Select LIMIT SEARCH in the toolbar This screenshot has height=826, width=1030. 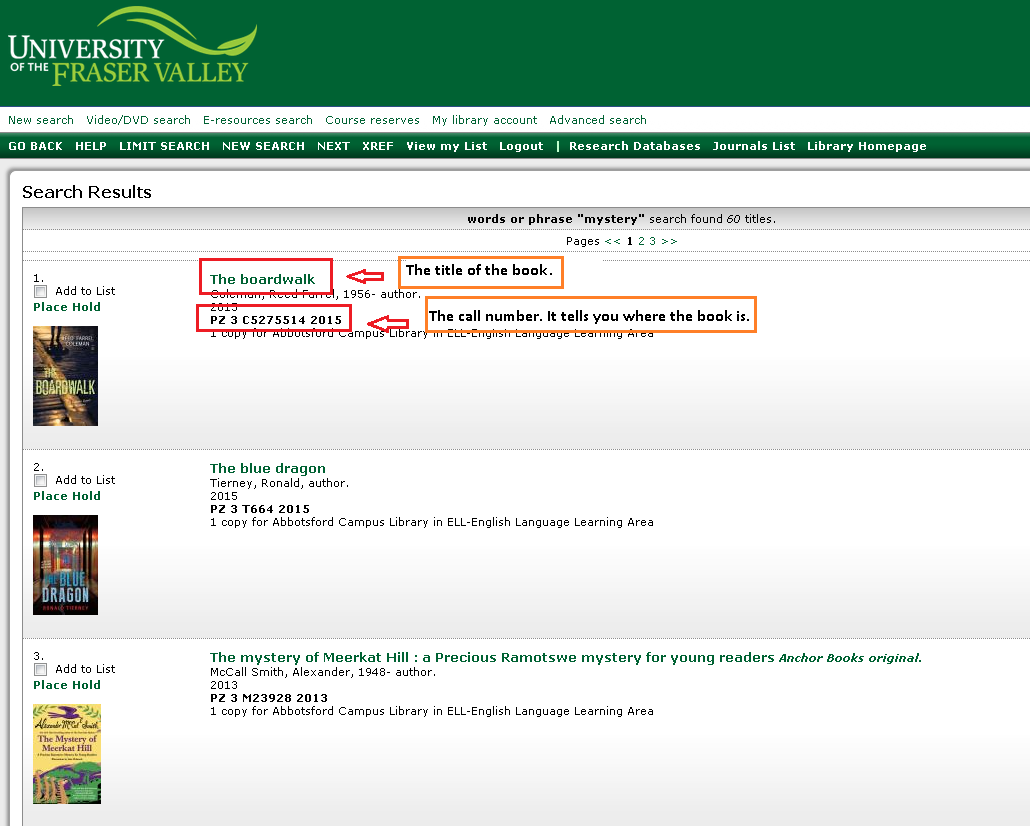[164, 145]
